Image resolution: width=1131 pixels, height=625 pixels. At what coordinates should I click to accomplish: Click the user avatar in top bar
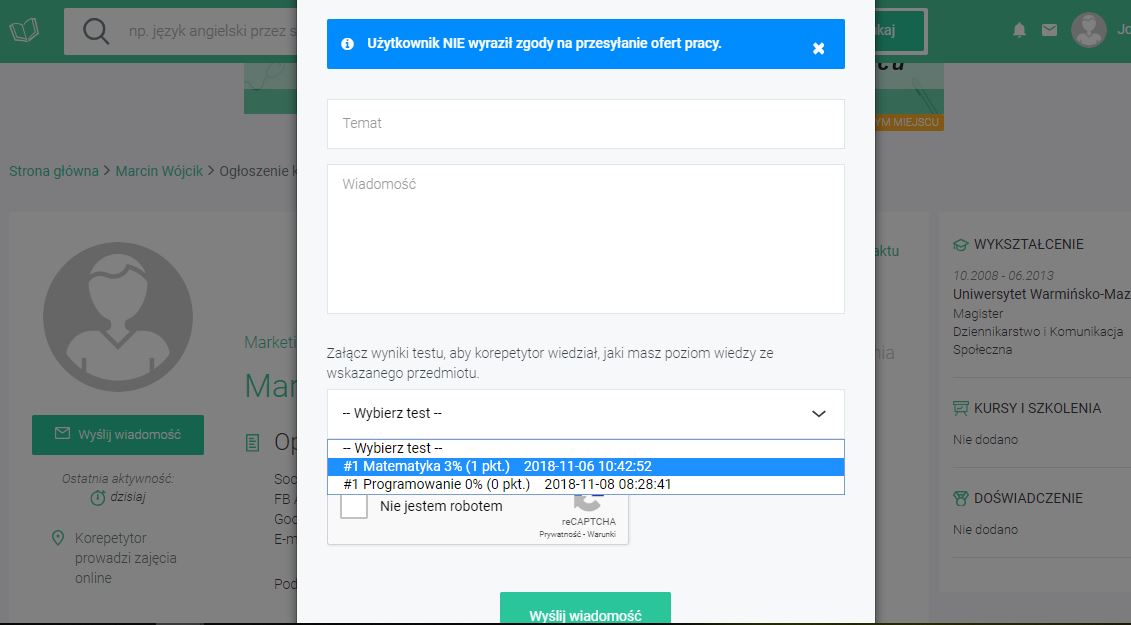point(1088,30)
